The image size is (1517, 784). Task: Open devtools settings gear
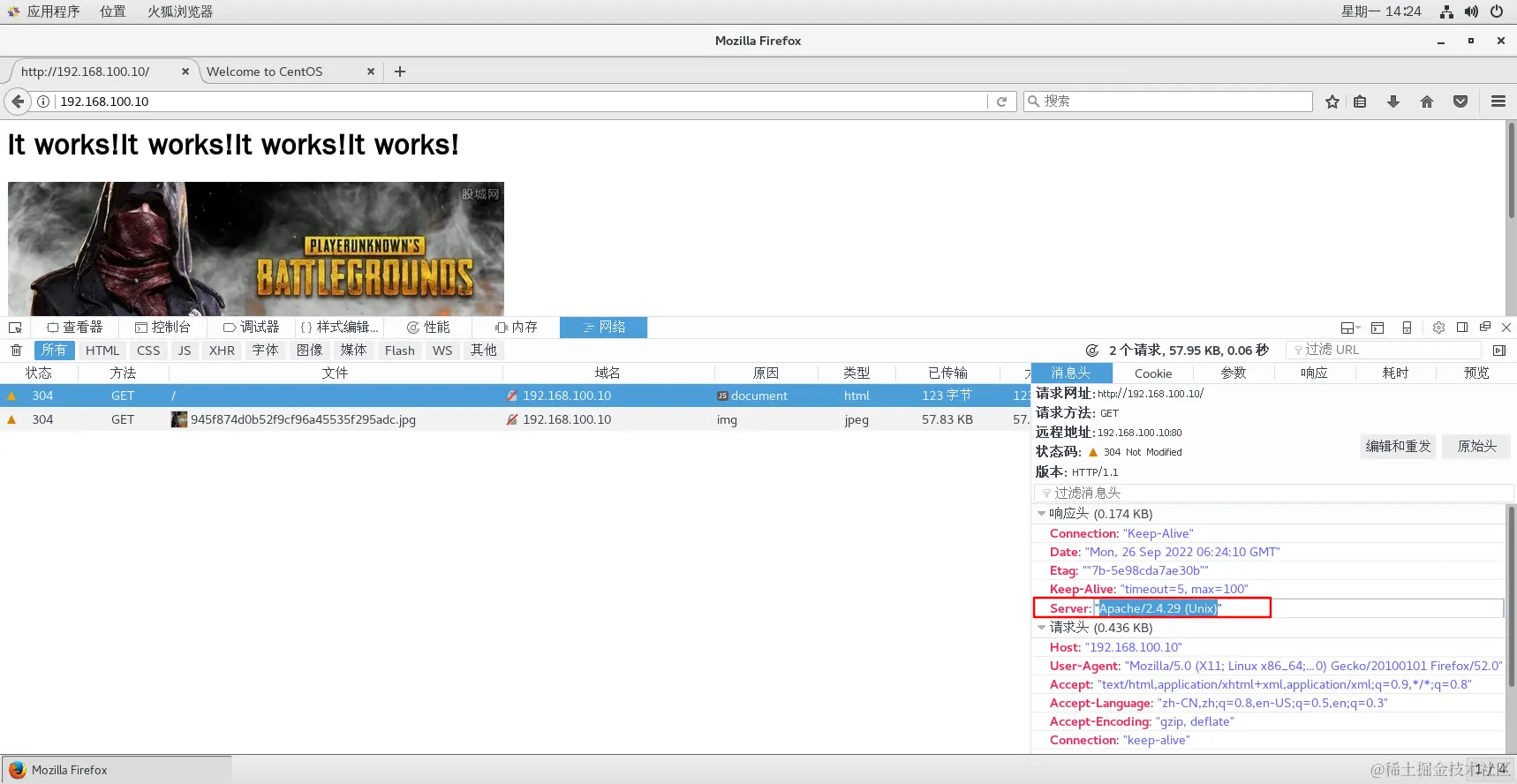[1438, 328]
